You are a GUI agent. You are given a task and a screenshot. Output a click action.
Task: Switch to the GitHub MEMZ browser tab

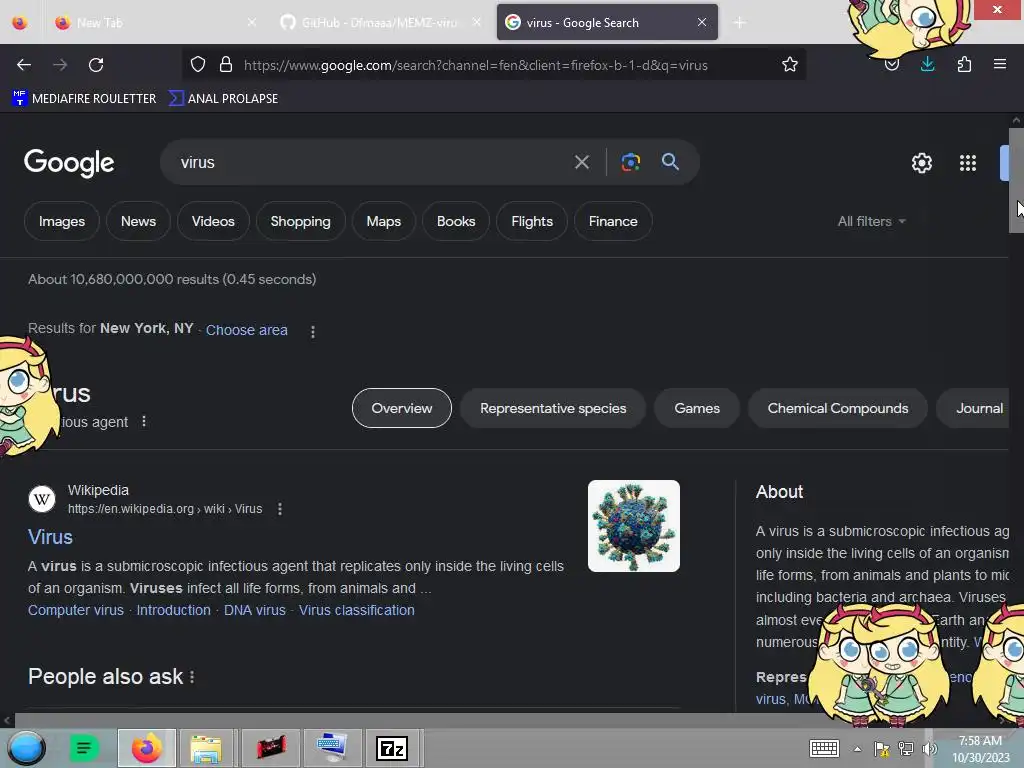pyautogui.click(x=379, y=22)
